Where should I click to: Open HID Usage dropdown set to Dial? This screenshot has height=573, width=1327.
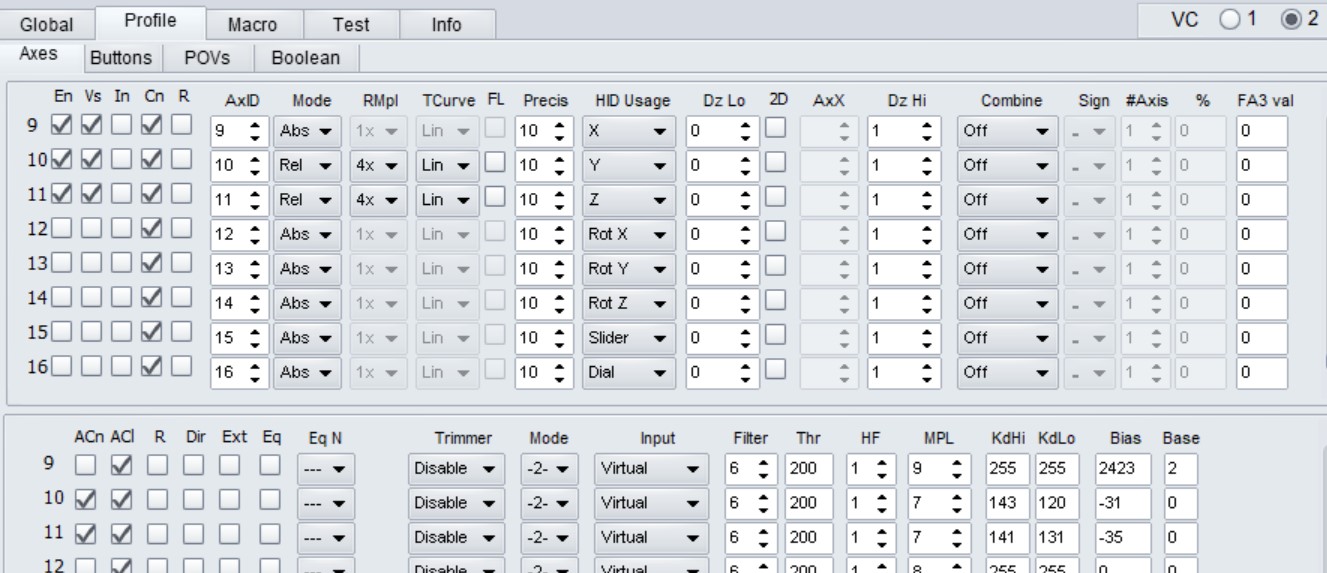(628, 372)
